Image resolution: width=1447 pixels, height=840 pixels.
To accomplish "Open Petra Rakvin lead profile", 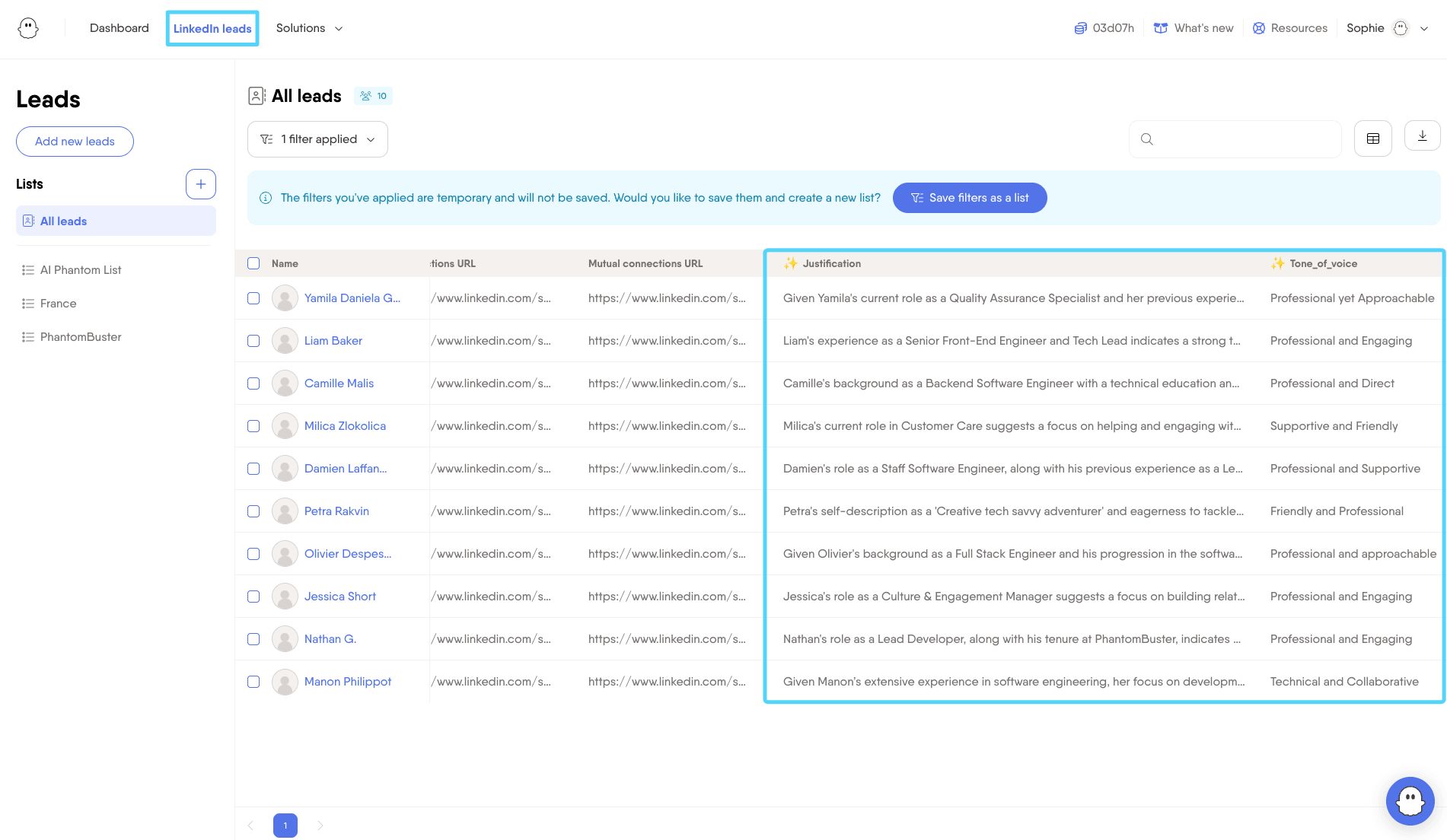I will pos(336,511).
